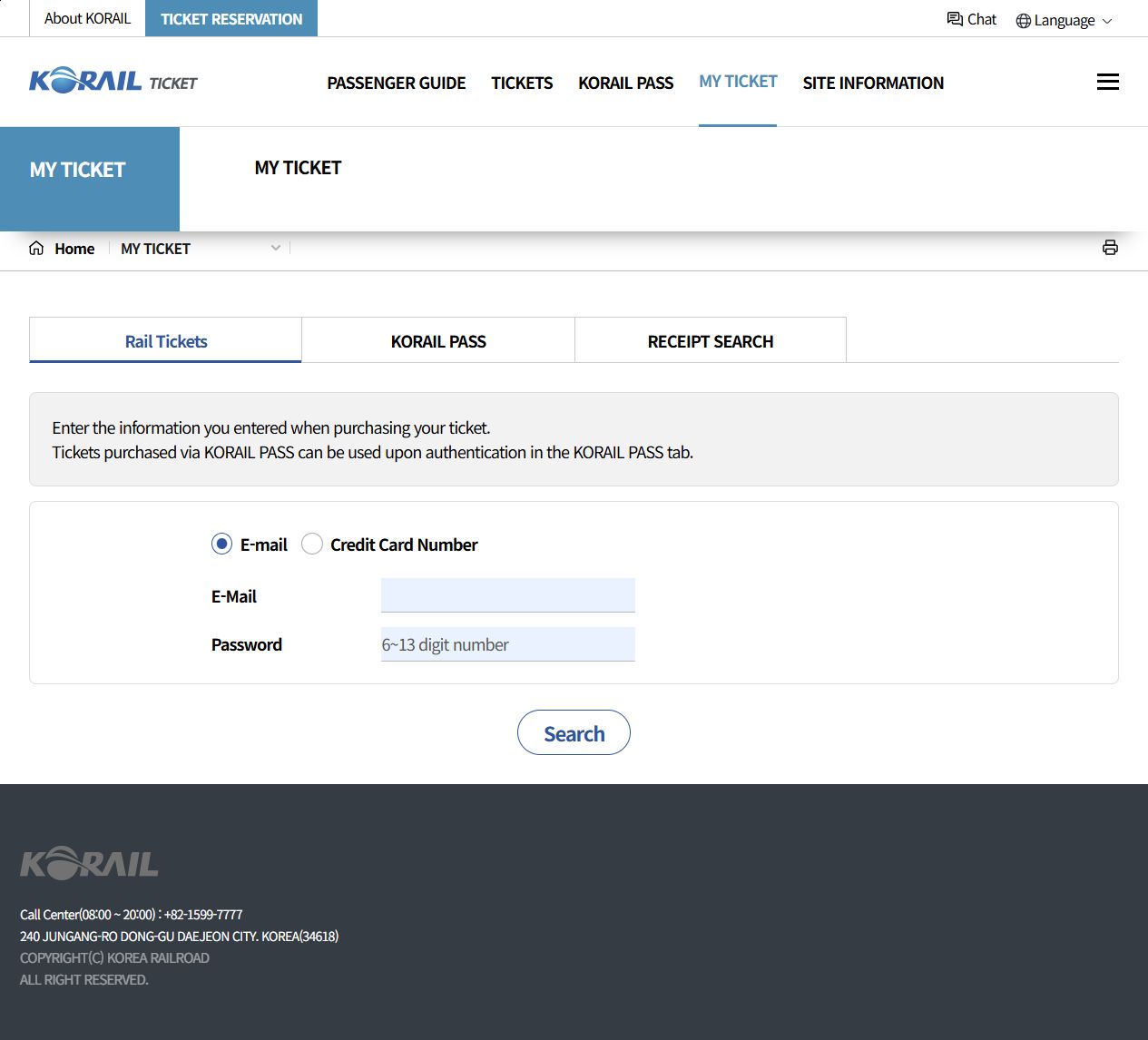Click the Home breadcrumb link

(x=74, y=249)
